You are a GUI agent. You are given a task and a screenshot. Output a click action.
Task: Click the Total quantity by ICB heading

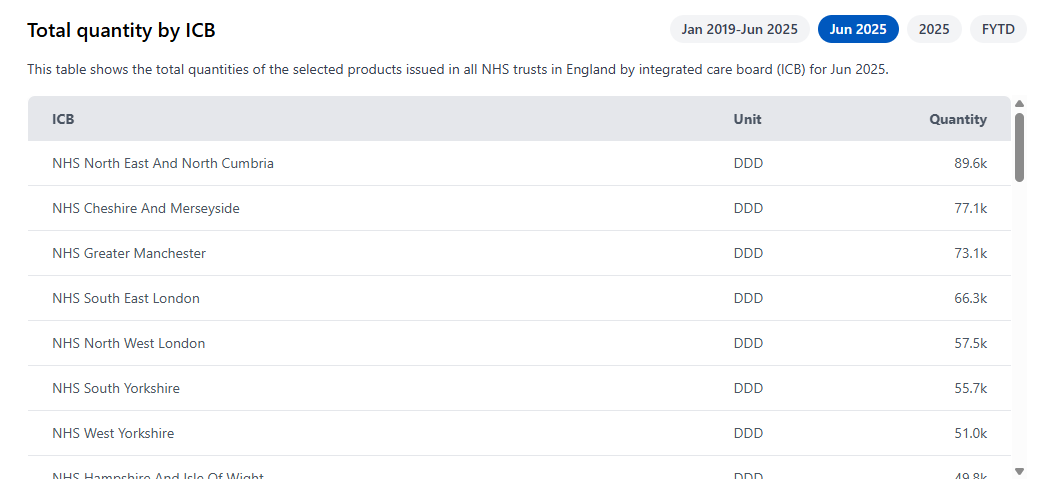pyautogui.click(x=121, y=30)
